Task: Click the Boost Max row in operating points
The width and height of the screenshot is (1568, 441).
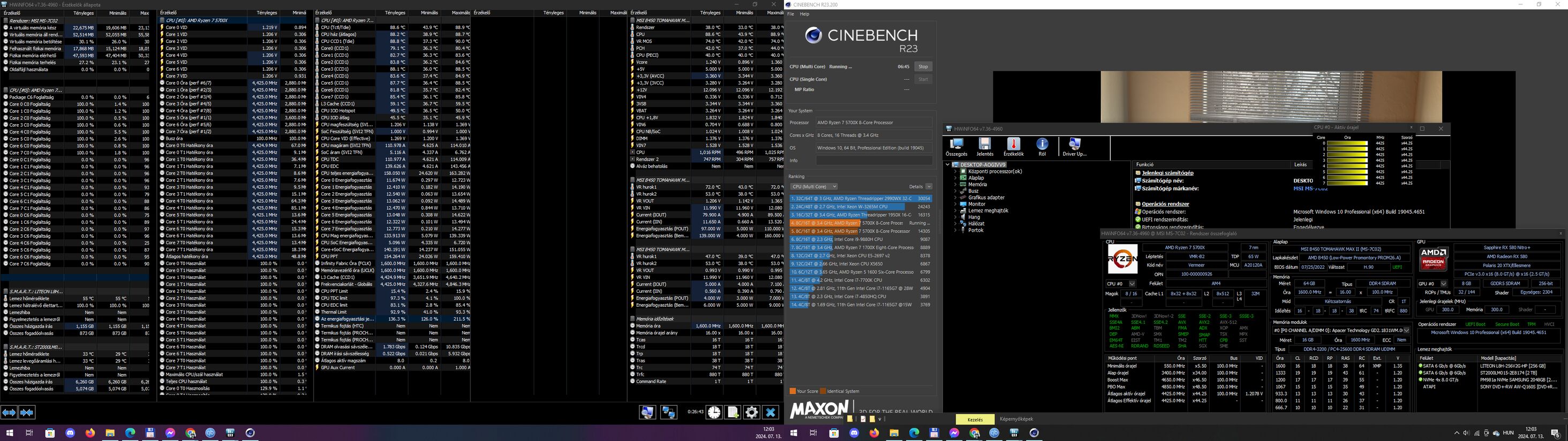Action: coord(1185,380)
